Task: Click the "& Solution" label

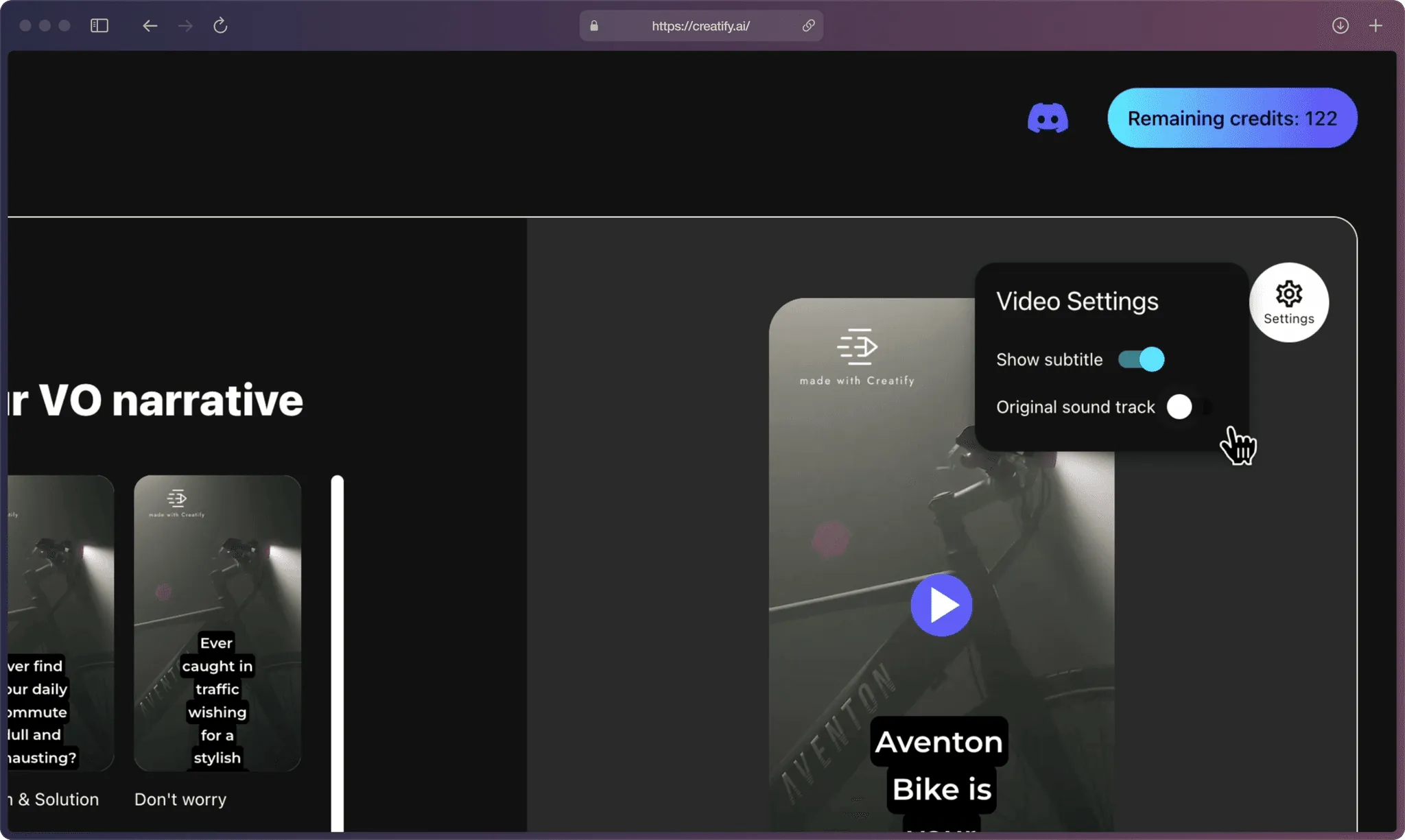Action: click(58, 800)
